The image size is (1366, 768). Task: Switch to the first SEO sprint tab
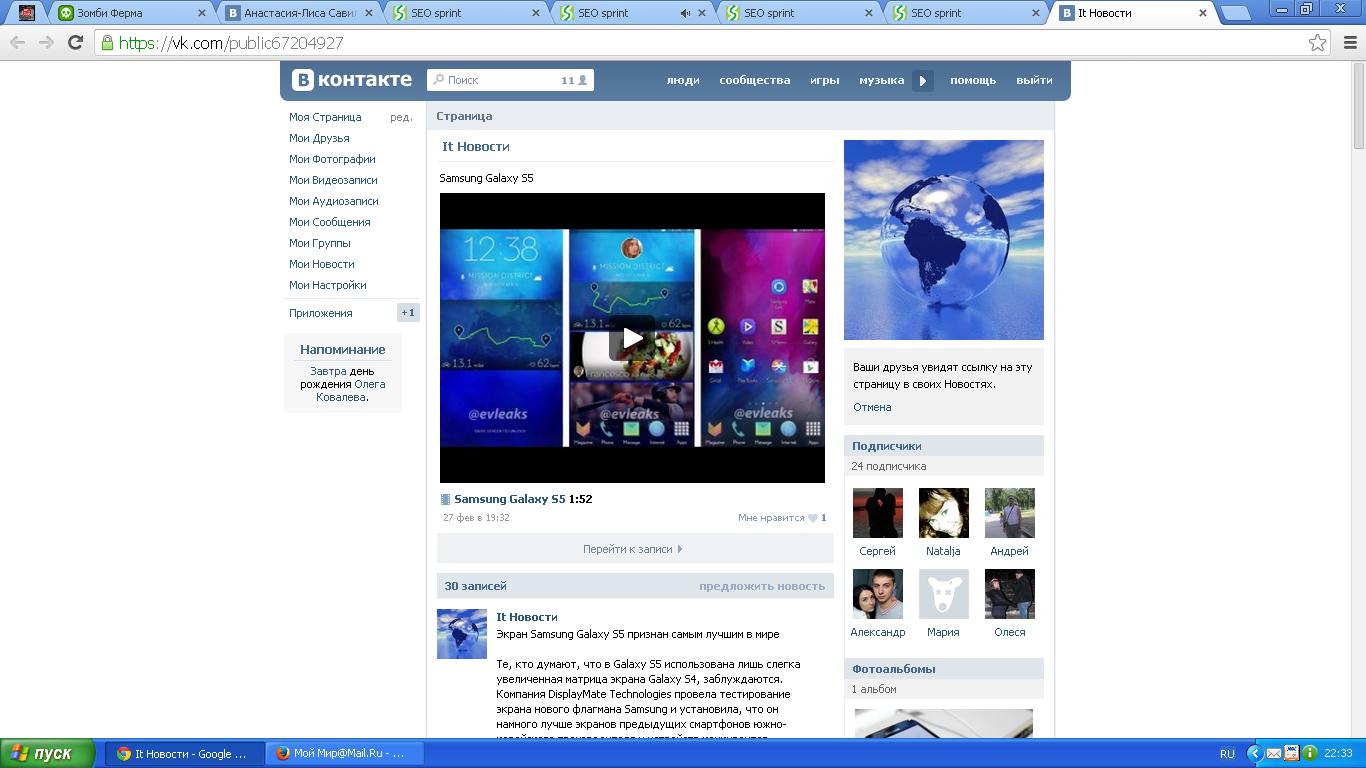tap(465, 13)
